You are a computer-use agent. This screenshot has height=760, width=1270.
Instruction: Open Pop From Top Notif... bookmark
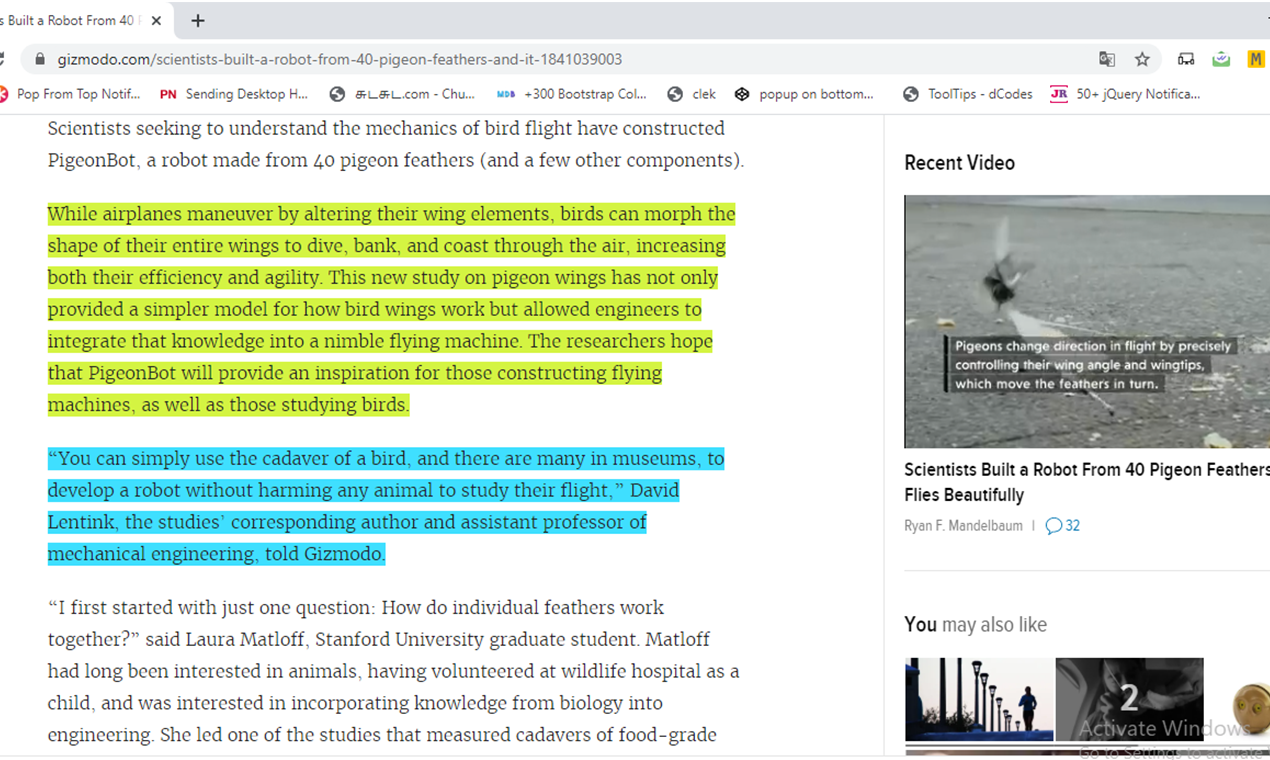click(70, 94)
